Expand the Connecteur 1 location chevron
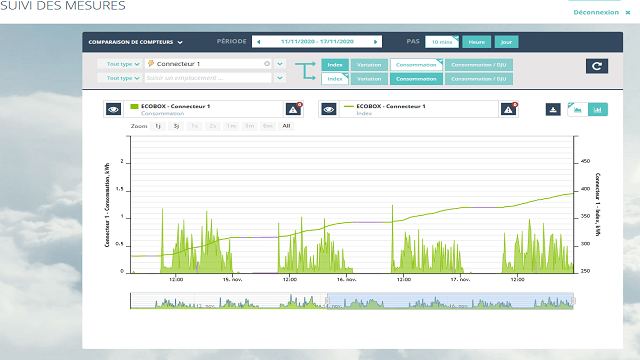Image resolution: width=640 pixels, height=360 pixels. [x=280, y=64]
